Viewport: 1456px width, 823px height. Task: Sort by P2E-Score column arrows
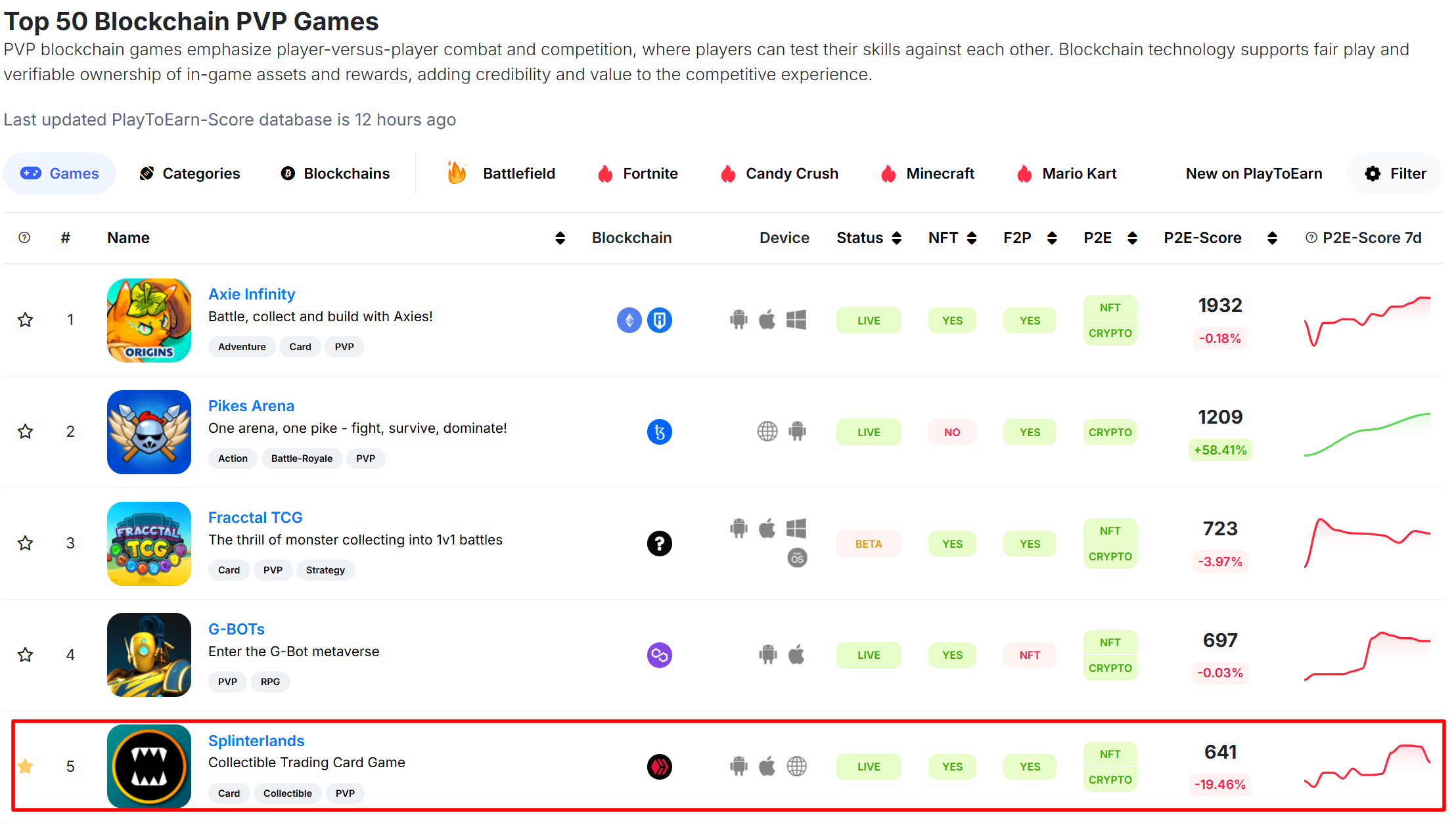(x=1272, y=238)
